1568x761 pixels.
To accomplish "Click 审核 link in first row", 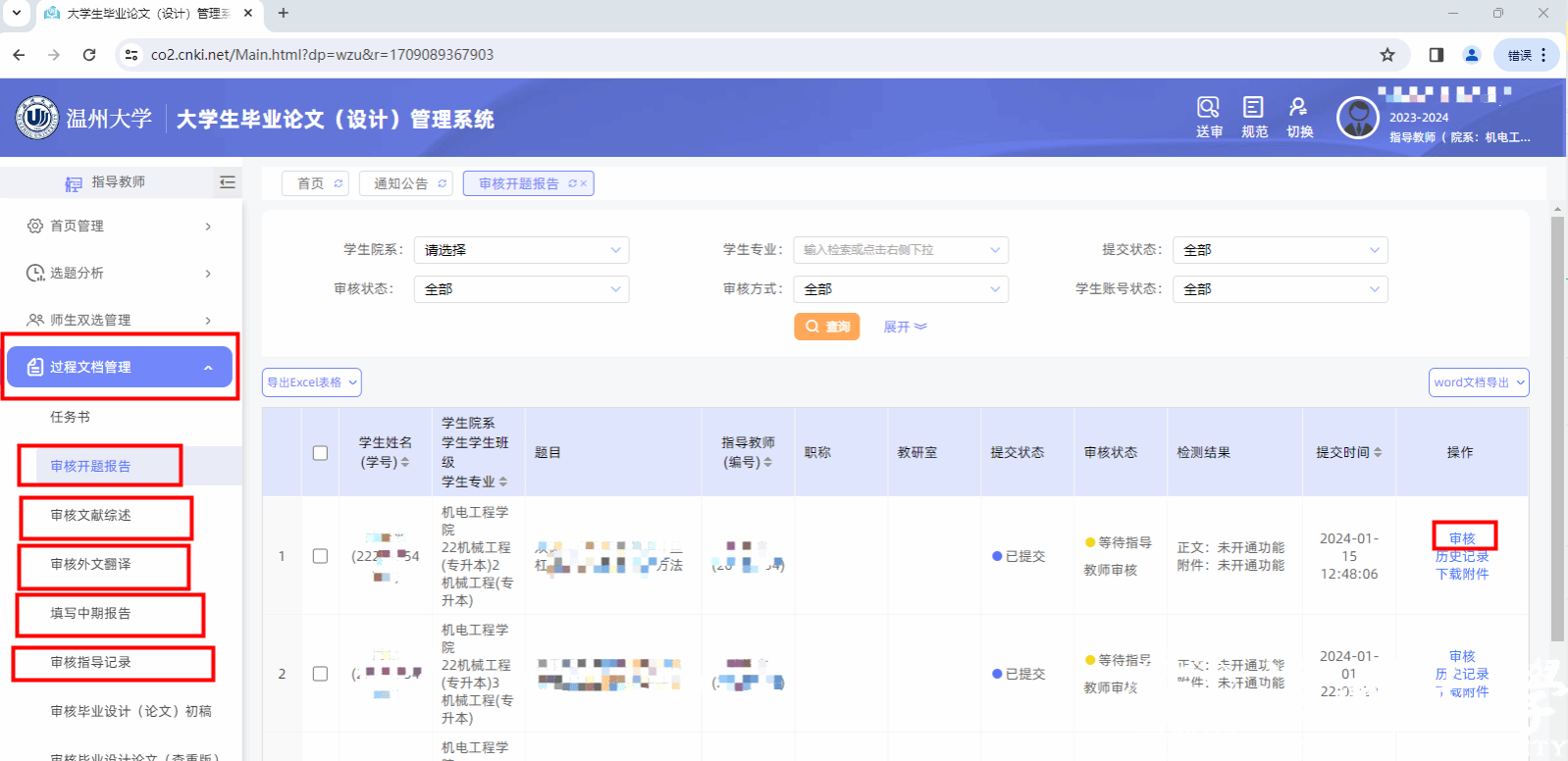I will pyautogui.click(x=1462, y=538).
